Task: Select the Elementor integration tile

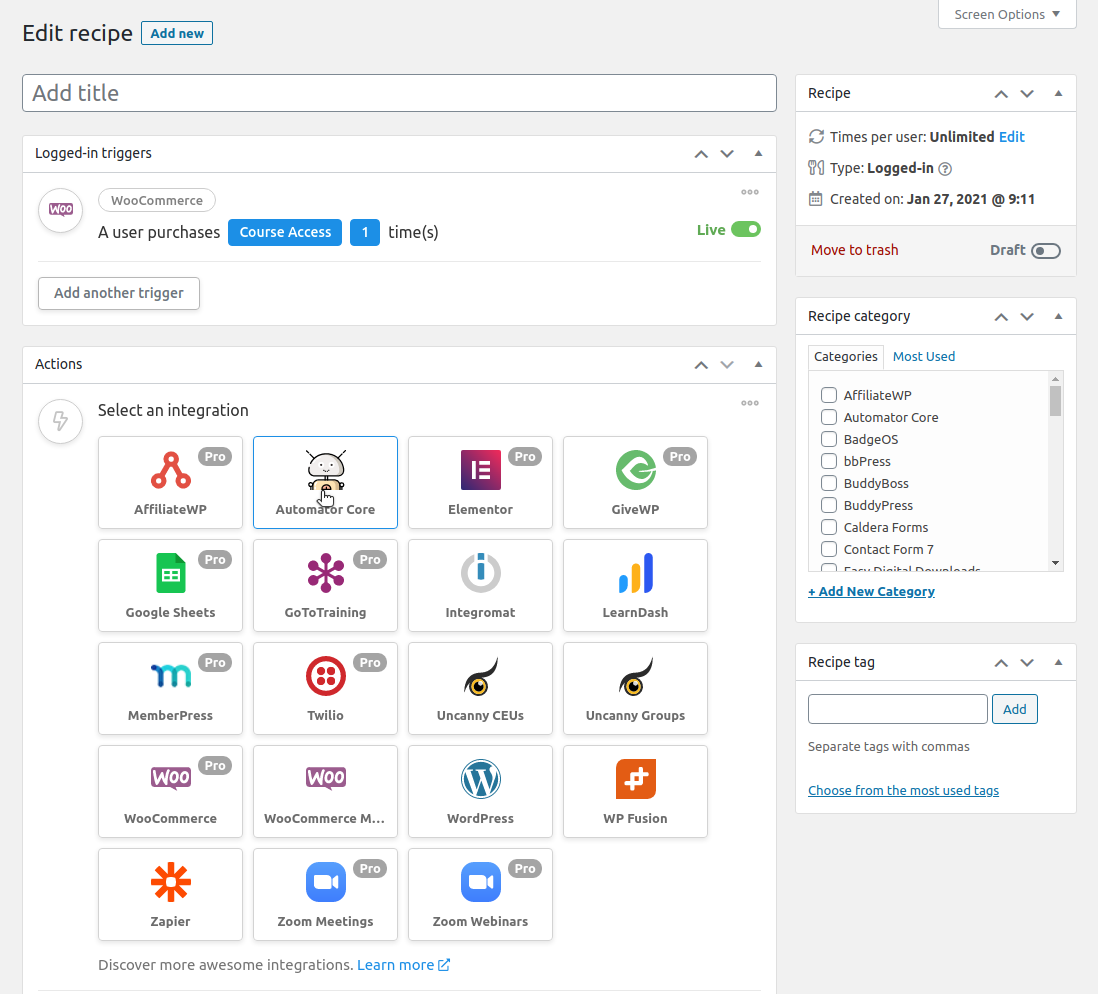Action: pos(480,483)
